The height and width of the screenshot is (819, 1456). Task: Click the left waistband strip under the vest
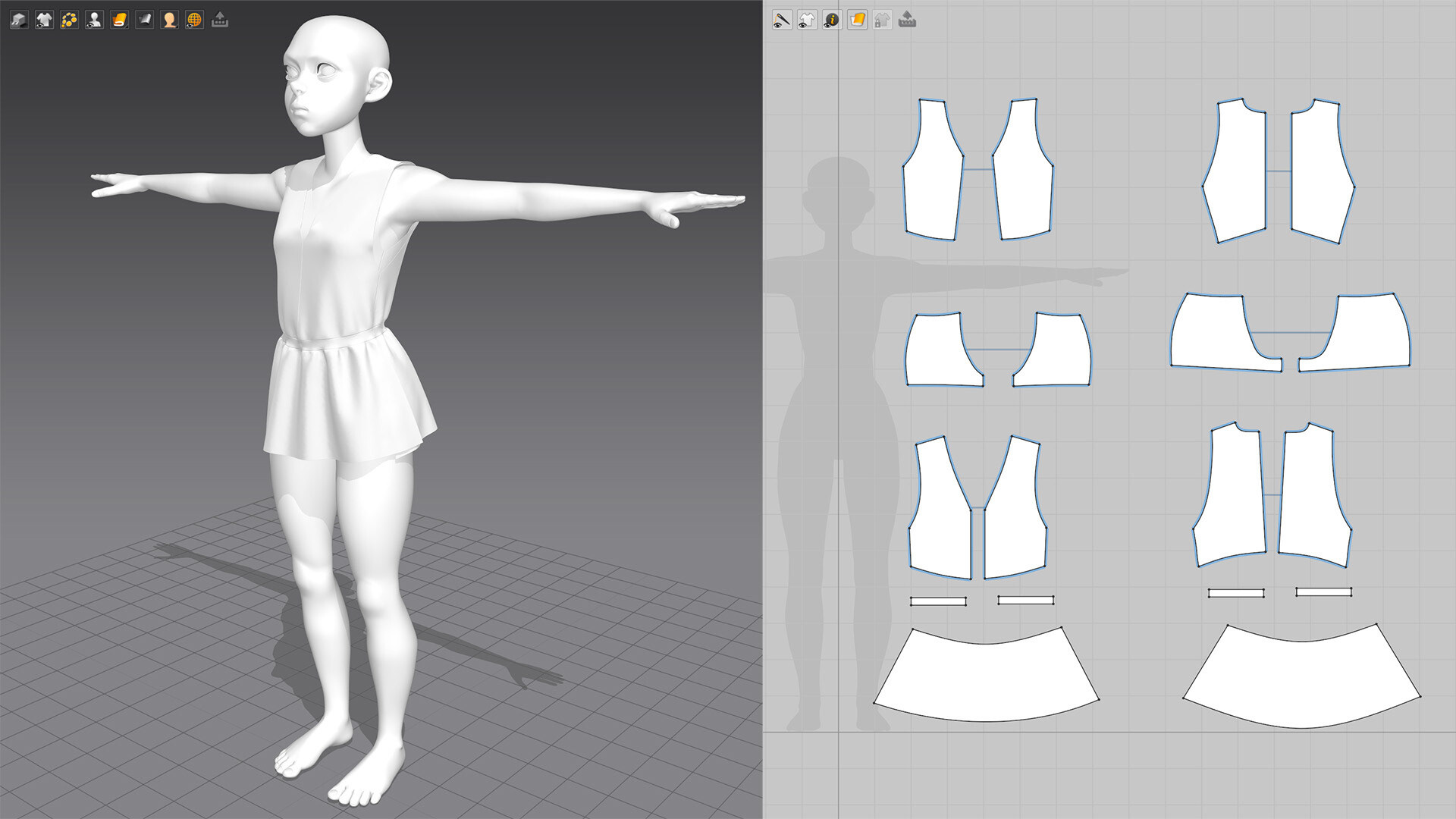938,601
